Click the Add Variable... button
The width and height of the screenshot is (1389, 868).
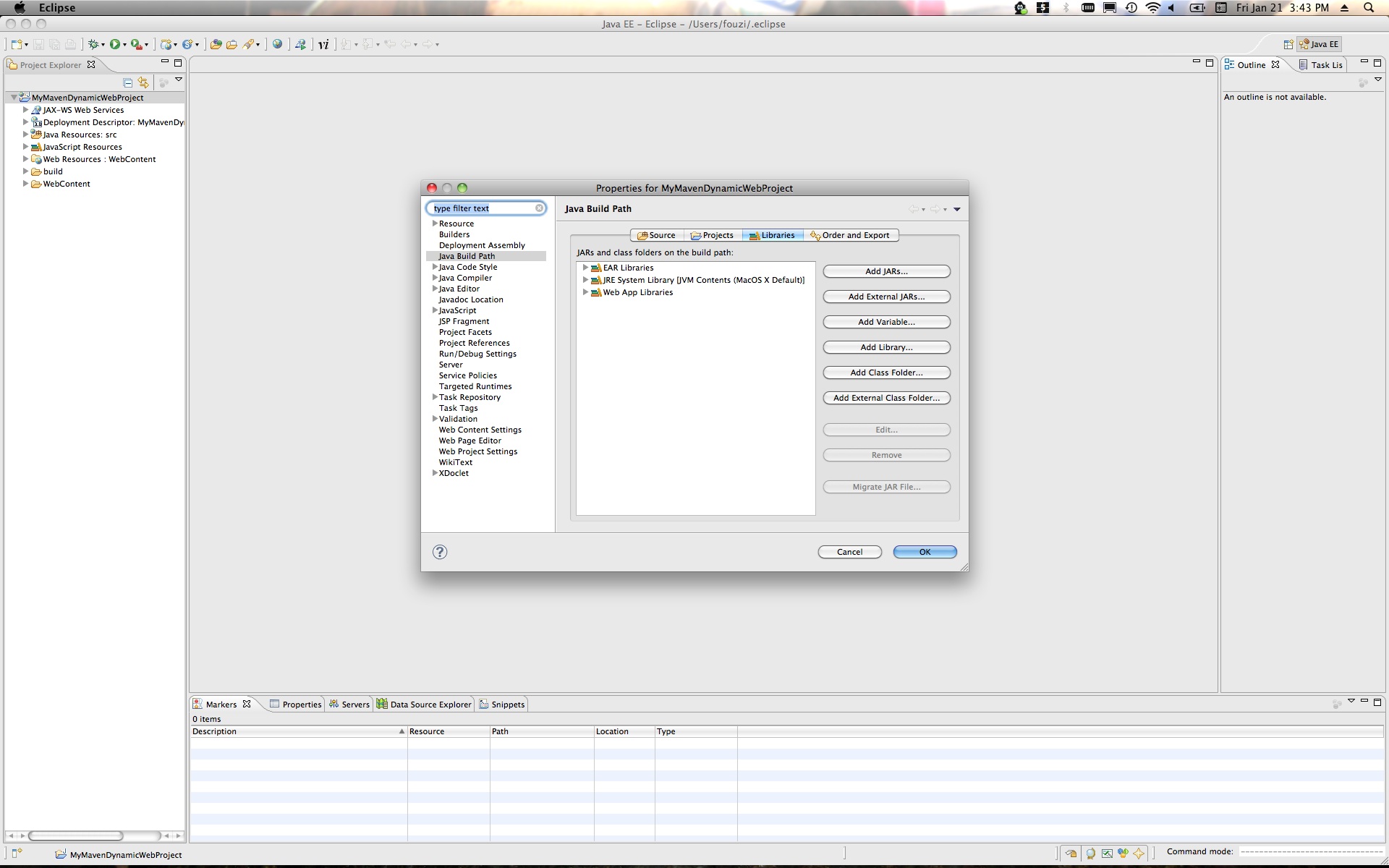tap(886, 322)
